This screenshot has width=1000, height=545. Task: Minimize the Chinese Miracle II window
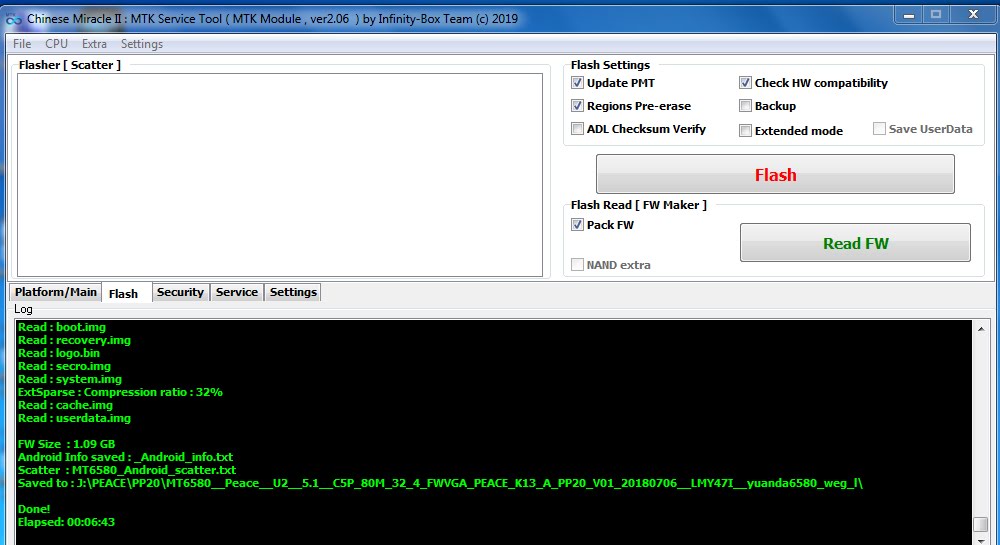(x=909, y=15)
